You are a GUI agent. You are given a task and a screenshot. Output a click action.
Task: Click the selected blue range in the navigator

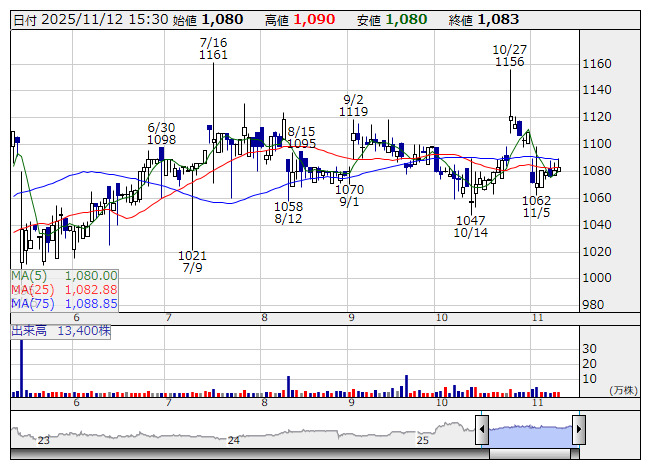coord(531,436)
